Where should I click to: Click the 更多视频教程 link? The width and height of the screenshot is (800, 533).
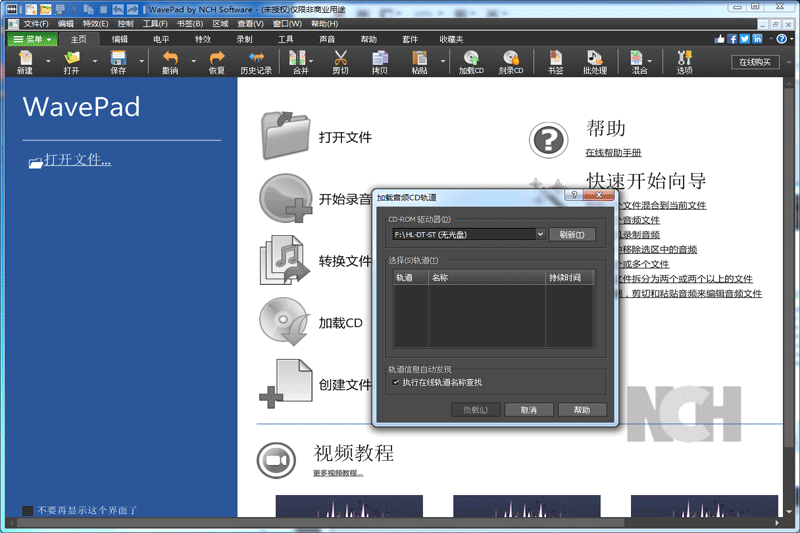[338, 473]
